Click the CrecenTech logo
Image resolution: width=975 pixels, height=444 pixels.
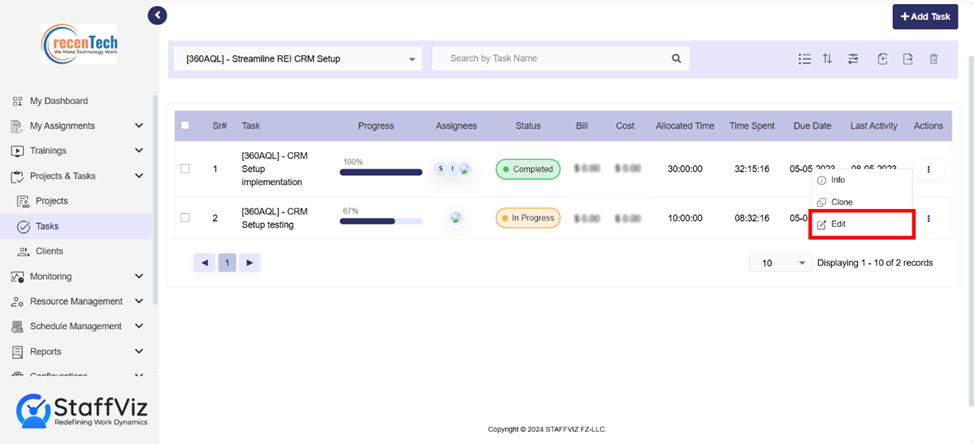(x=79, y=44)
